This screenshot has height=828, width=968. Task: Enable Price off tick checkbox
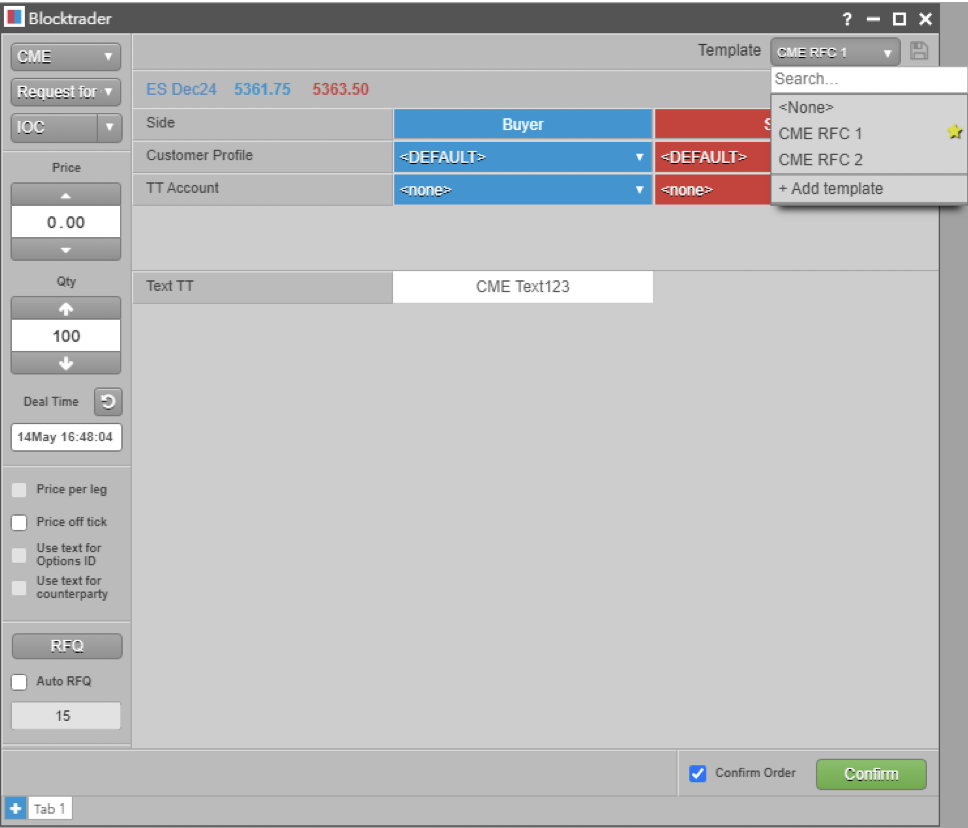pos(19,522)
